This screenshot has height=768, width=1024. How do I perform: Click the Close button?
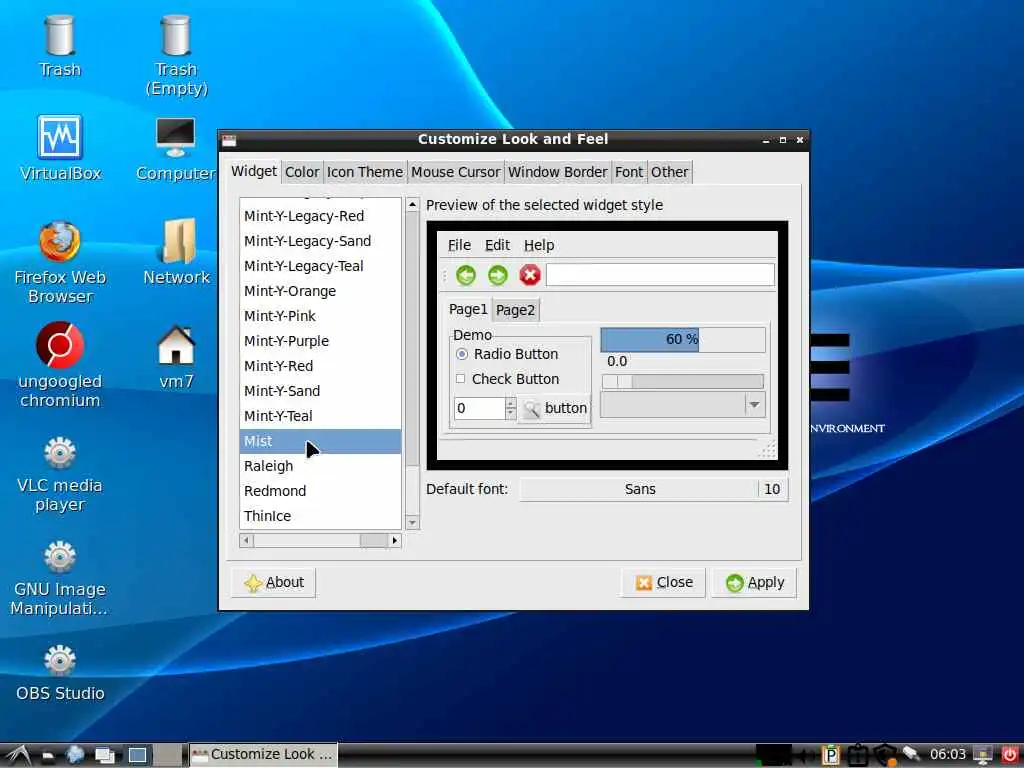coord(664,583)
